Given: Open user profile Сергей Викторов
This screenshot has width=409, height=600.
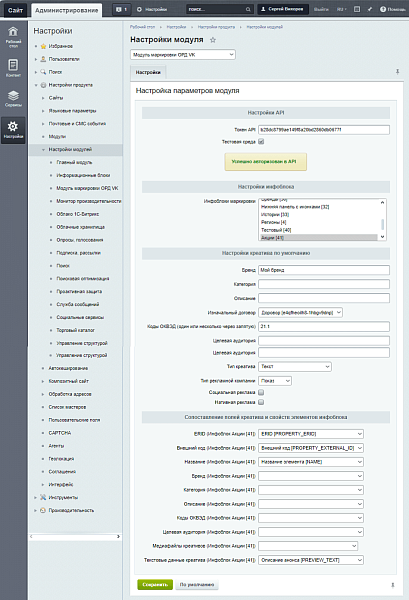Looking at the screenshot, I should [x=283, y=9].
